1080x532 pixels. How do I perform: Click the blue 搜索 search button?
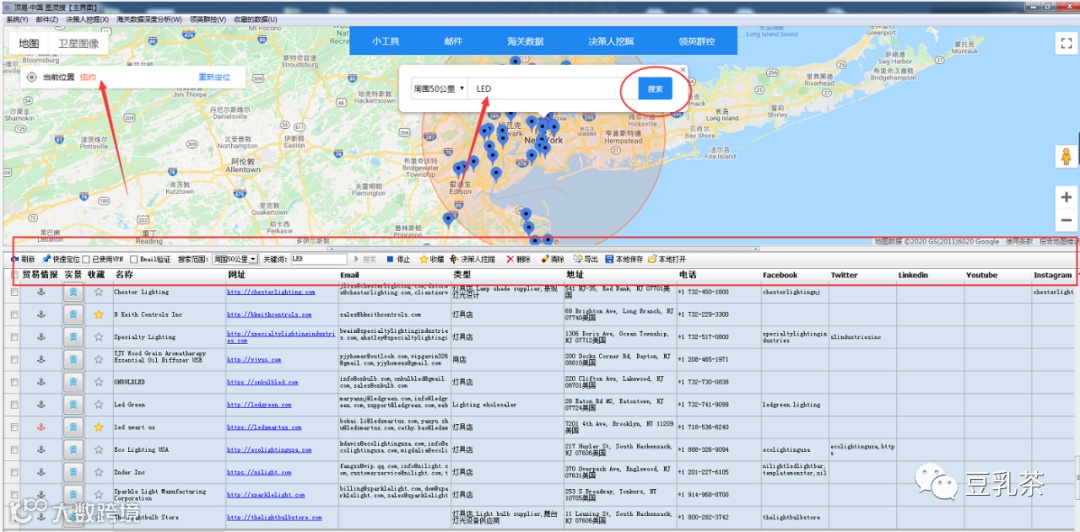point(655,89)
